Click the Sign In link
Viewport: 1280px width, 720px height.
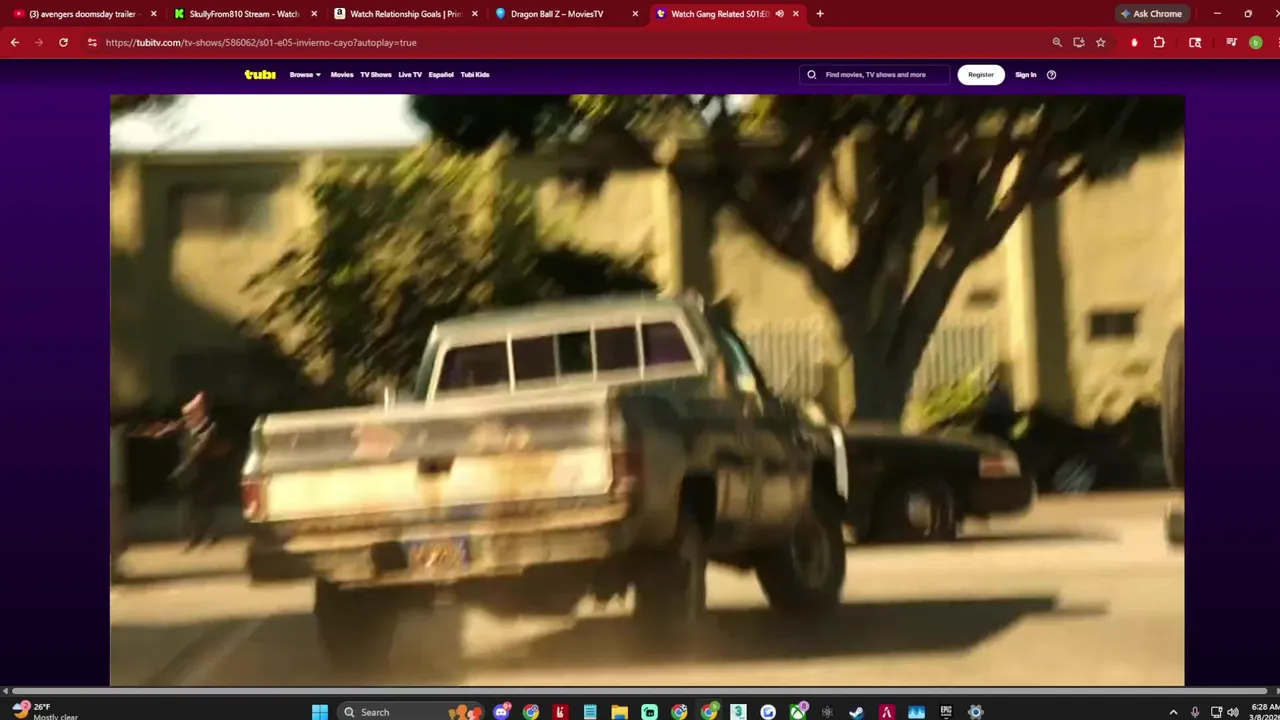point(1026,75)
